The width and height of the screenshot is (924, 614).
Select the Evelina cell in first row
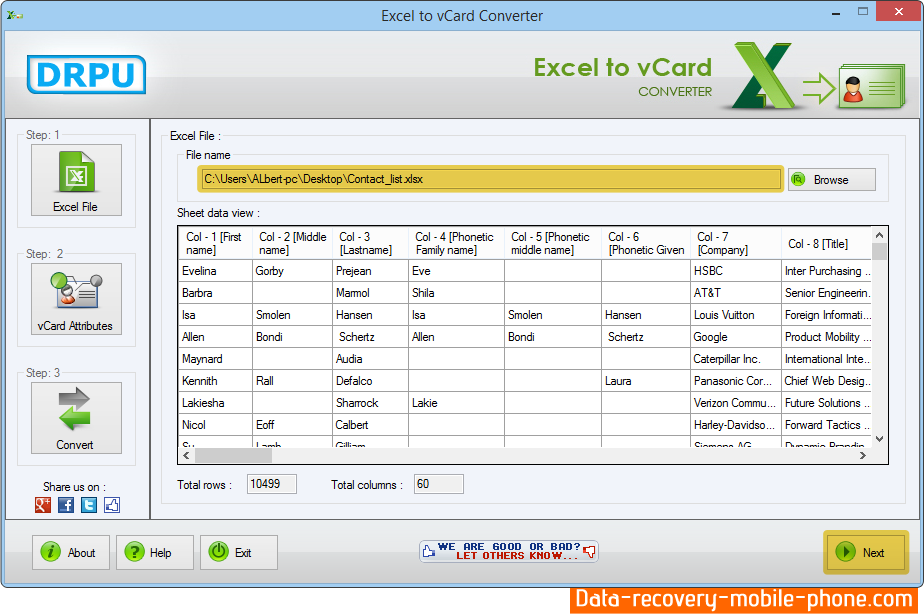click(x=214, y=271)
